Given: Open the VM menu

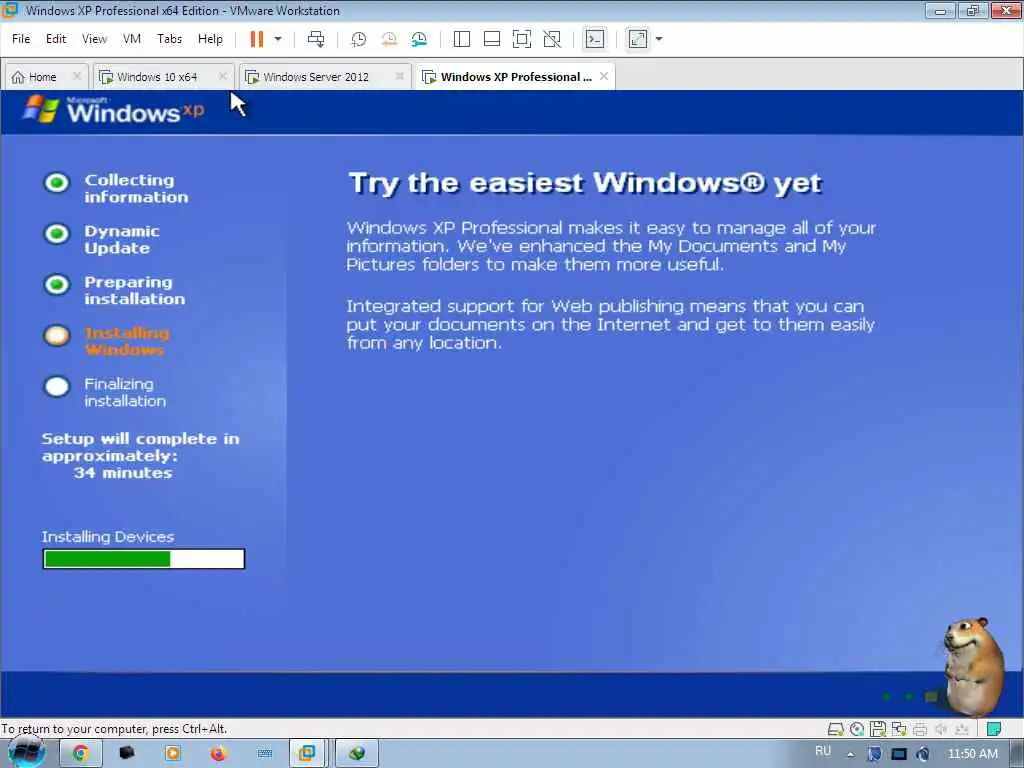Looking at the screenshot, I should click(x=132, y=39).
